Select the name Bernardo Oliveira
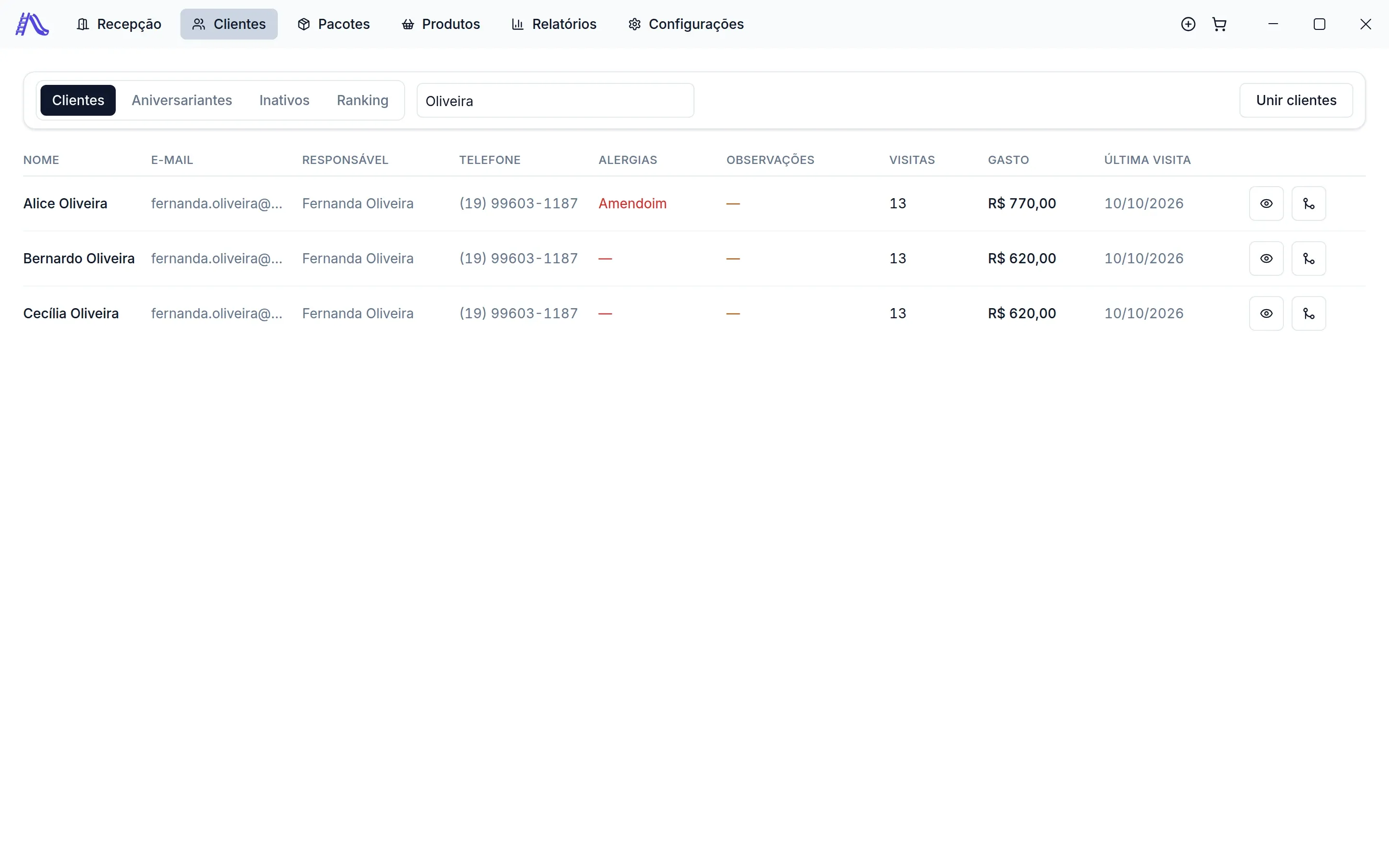The height and width of the screenshot is (868, 1389). pos(79,258)
